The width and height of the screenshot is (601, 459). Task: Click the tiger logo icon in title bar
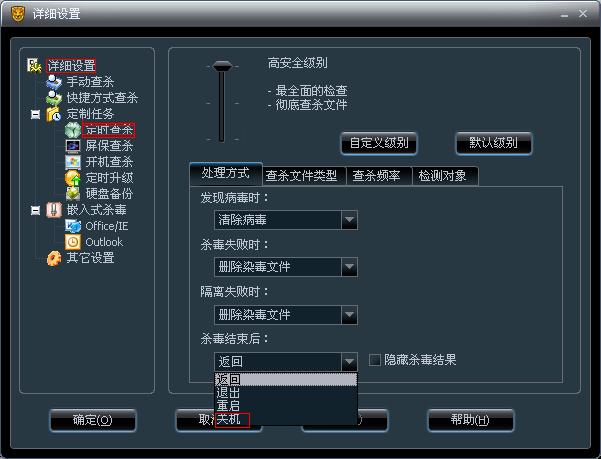point(17,14)
